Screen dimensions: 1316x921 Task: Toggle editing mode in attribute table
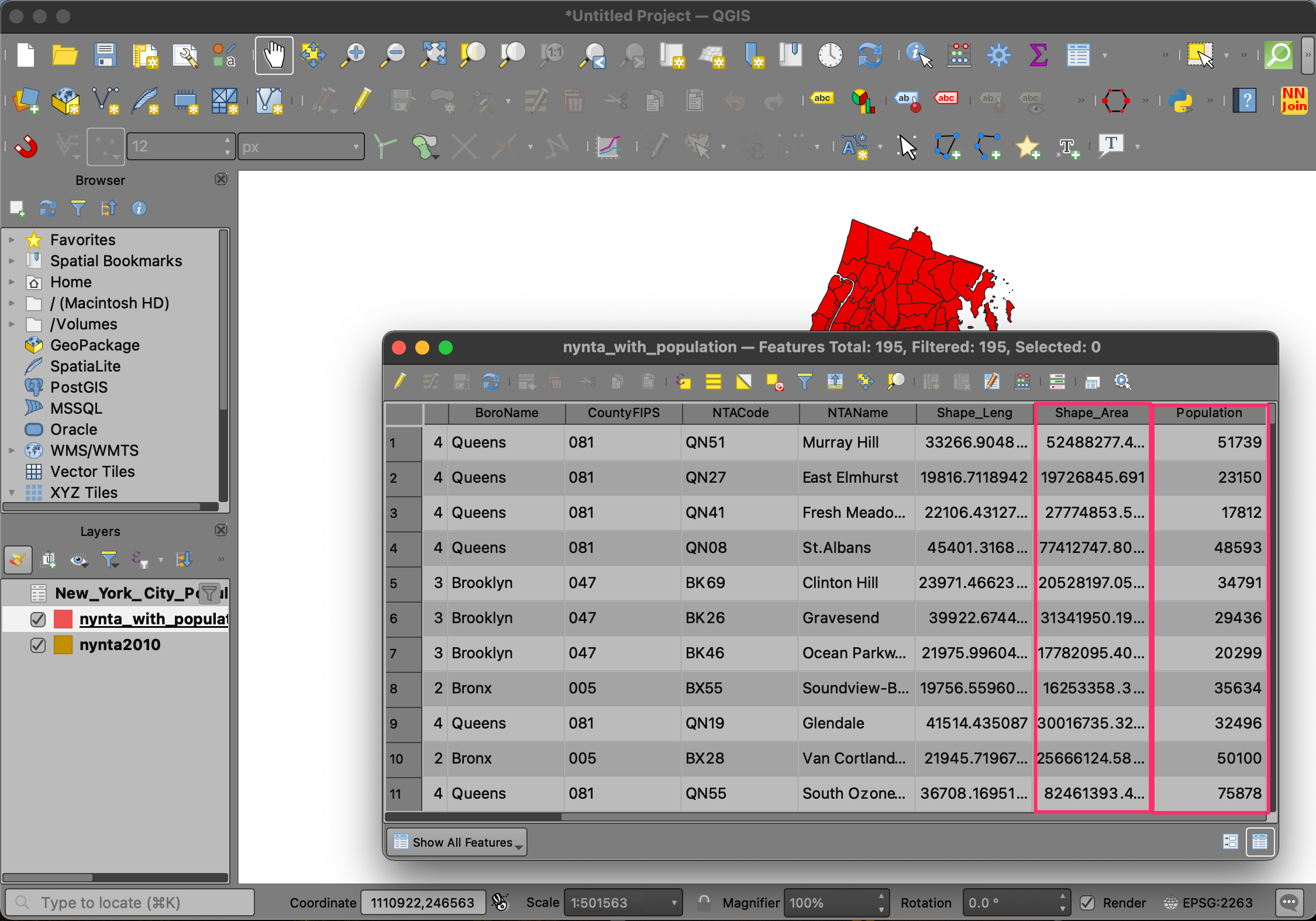400,382
